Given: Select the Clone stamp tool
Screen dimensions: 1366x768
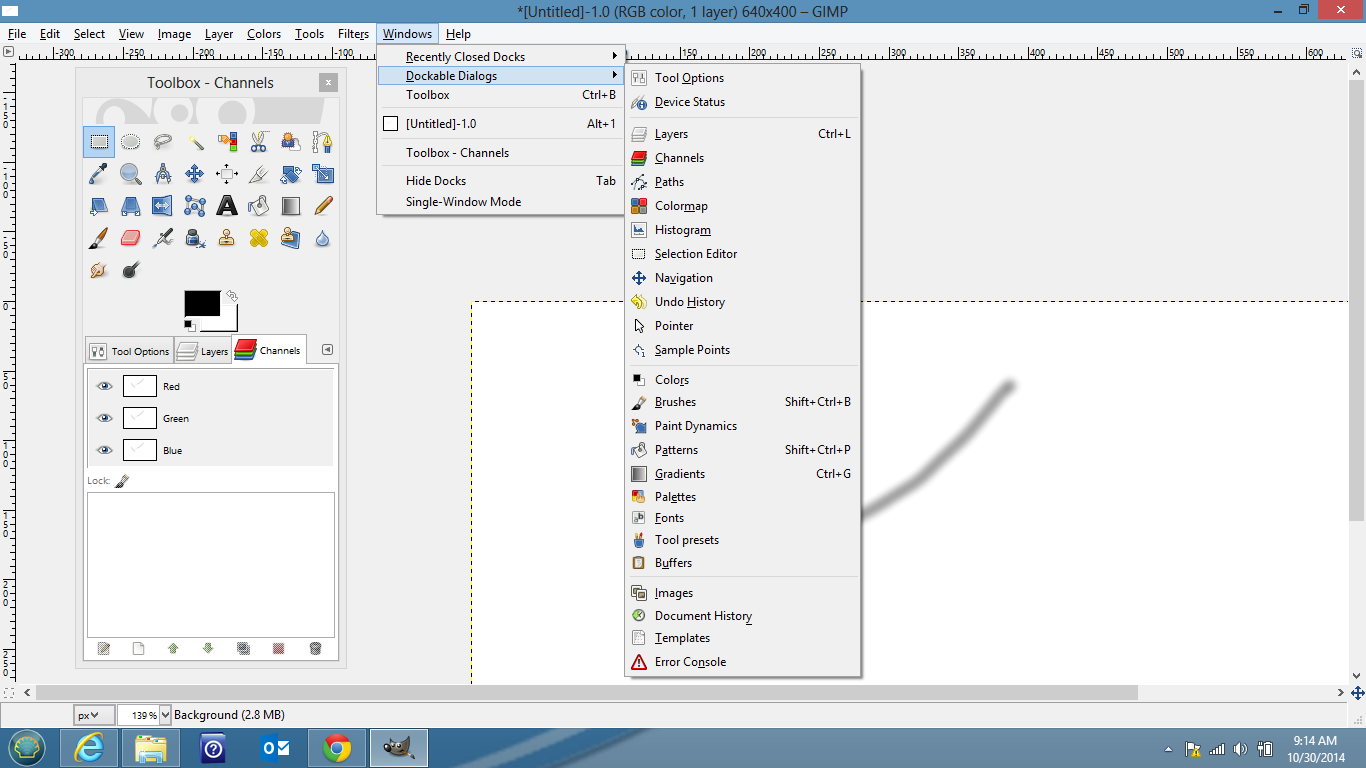Looking at the screenshot, I should (x=227, y=238).
